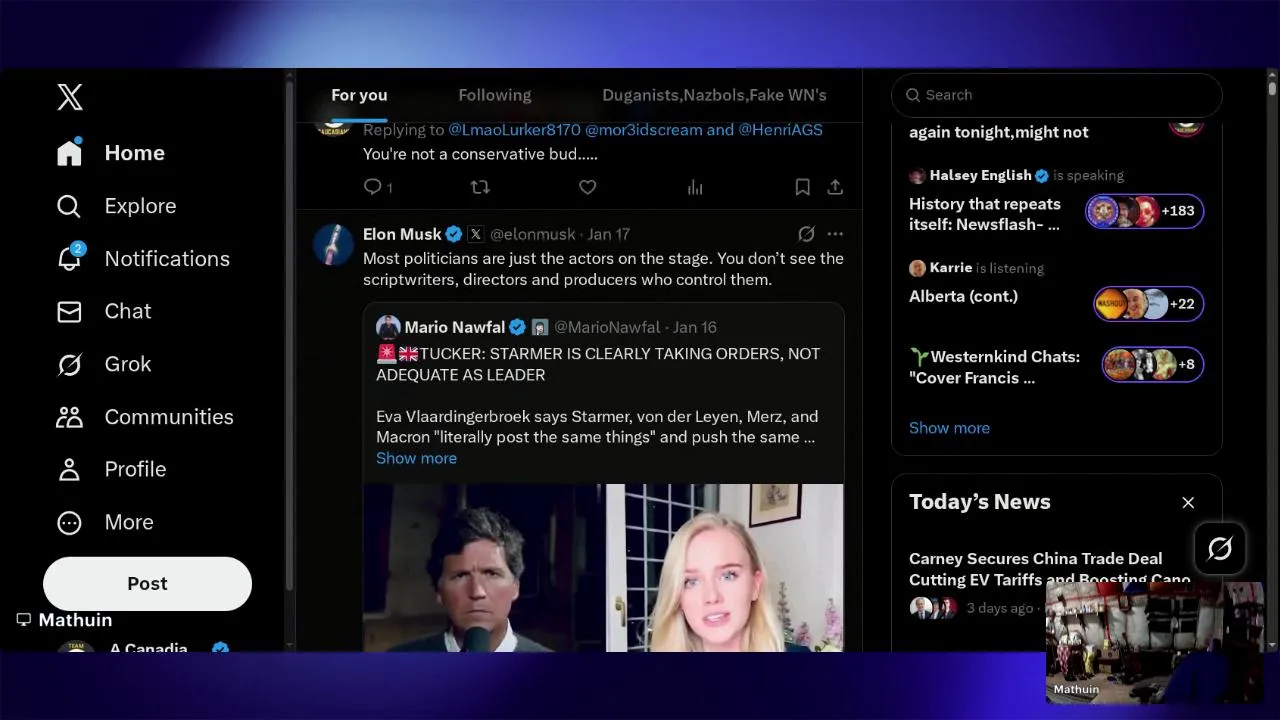Open +183 listeners on Halsey English space

(x=1145, y=211)
